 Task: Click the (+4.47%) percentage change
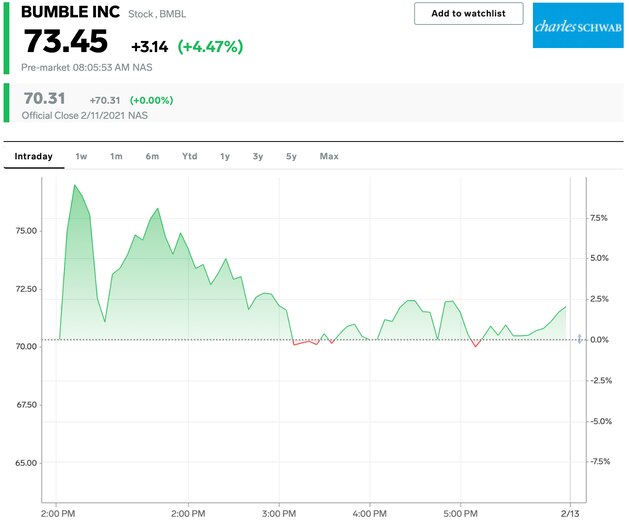pos(211,47)
